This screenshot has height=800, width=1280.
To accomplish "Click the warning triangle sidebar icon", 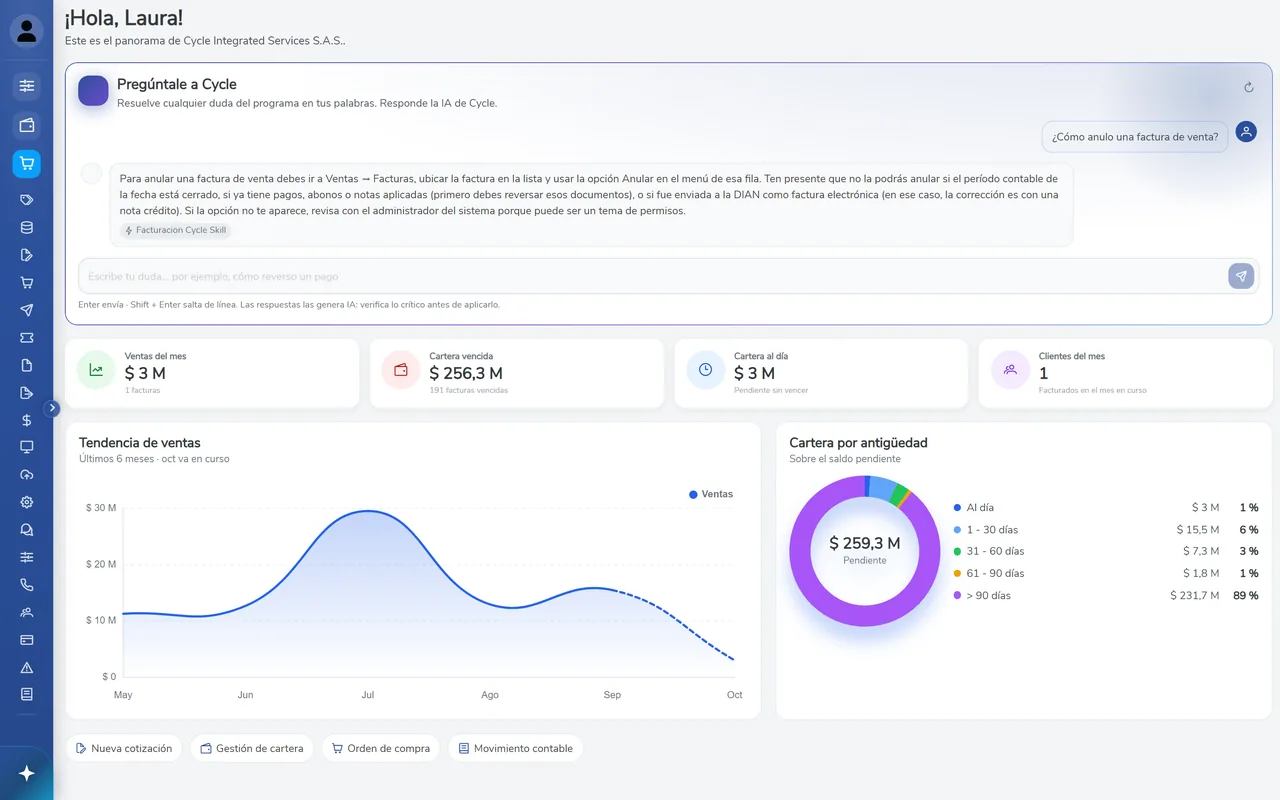I will 27,667.
